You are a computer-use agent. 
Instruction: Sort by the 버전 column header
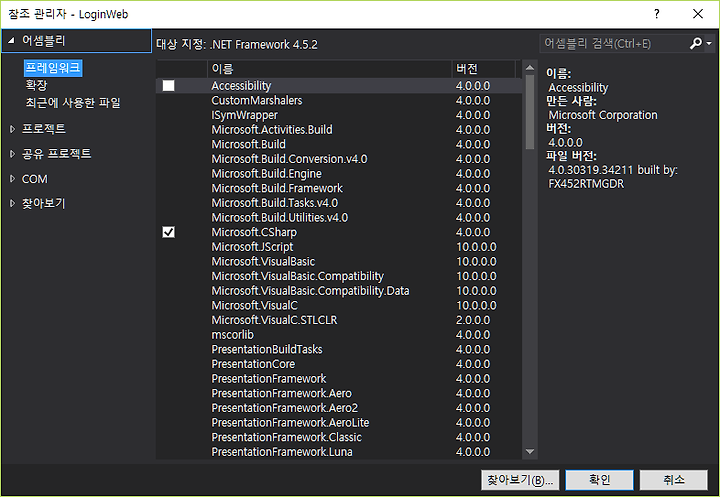[x=484, y=69]
